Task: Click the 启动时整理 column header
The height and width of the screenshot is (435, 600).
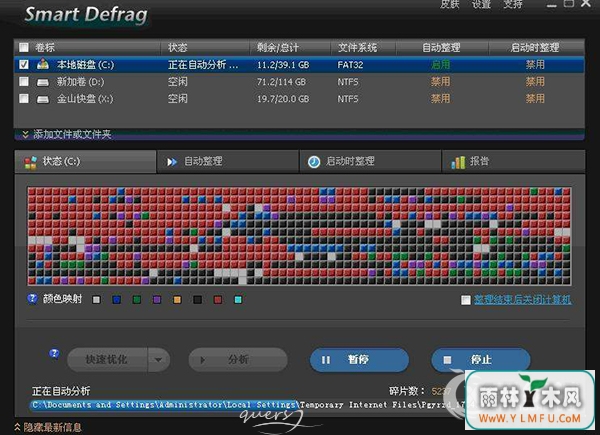Action: pos(536,47)
